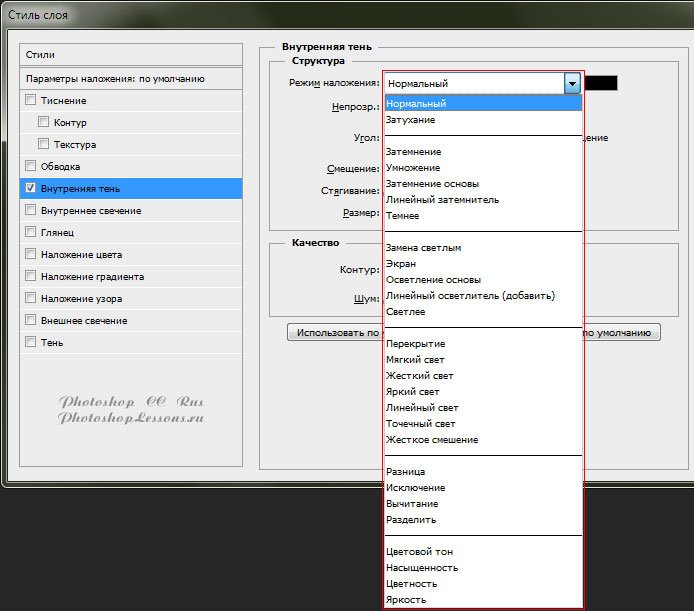The width and height of the screenshot is (694, 611).
Task: Click the Использовать по умолчанию button
Action: 335,333
